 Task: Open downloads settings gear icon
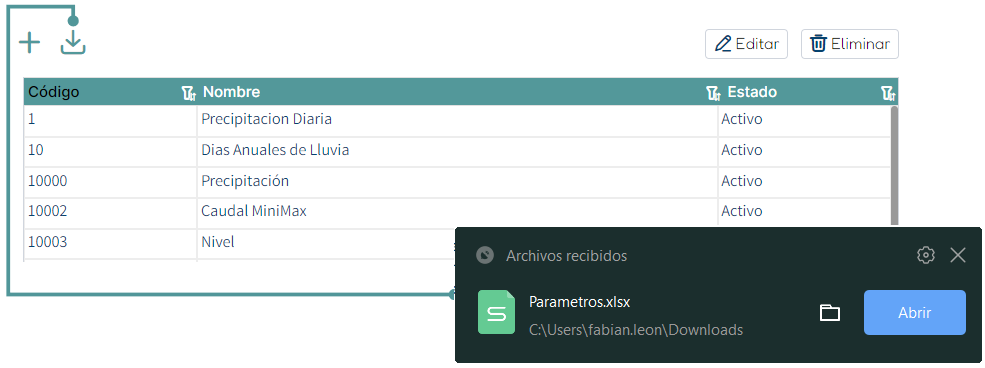click(x=925, y=255)
